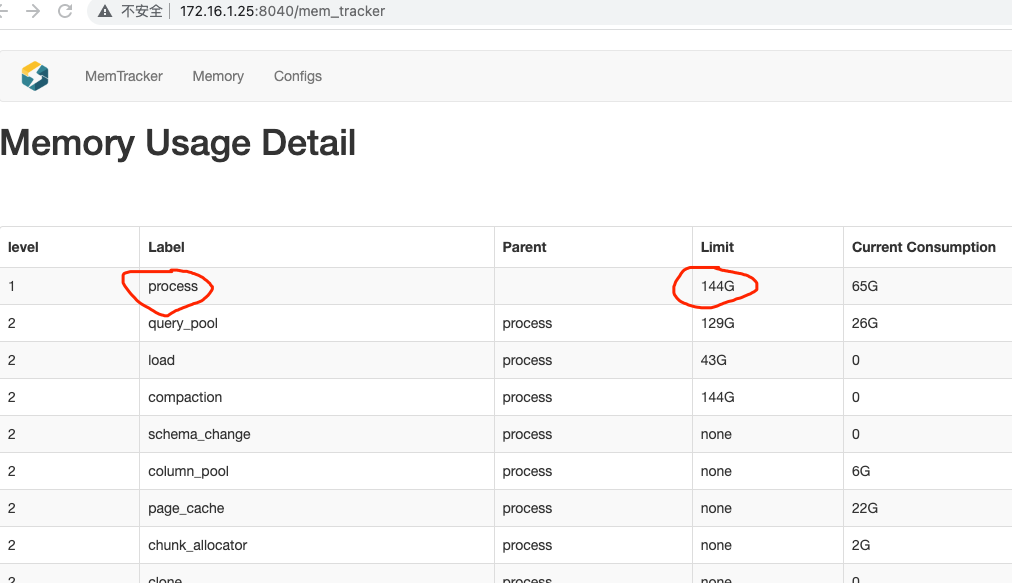Go back using the browser back arrow
This screenshot has width=1012, height=583.
[x=6, y=11]
